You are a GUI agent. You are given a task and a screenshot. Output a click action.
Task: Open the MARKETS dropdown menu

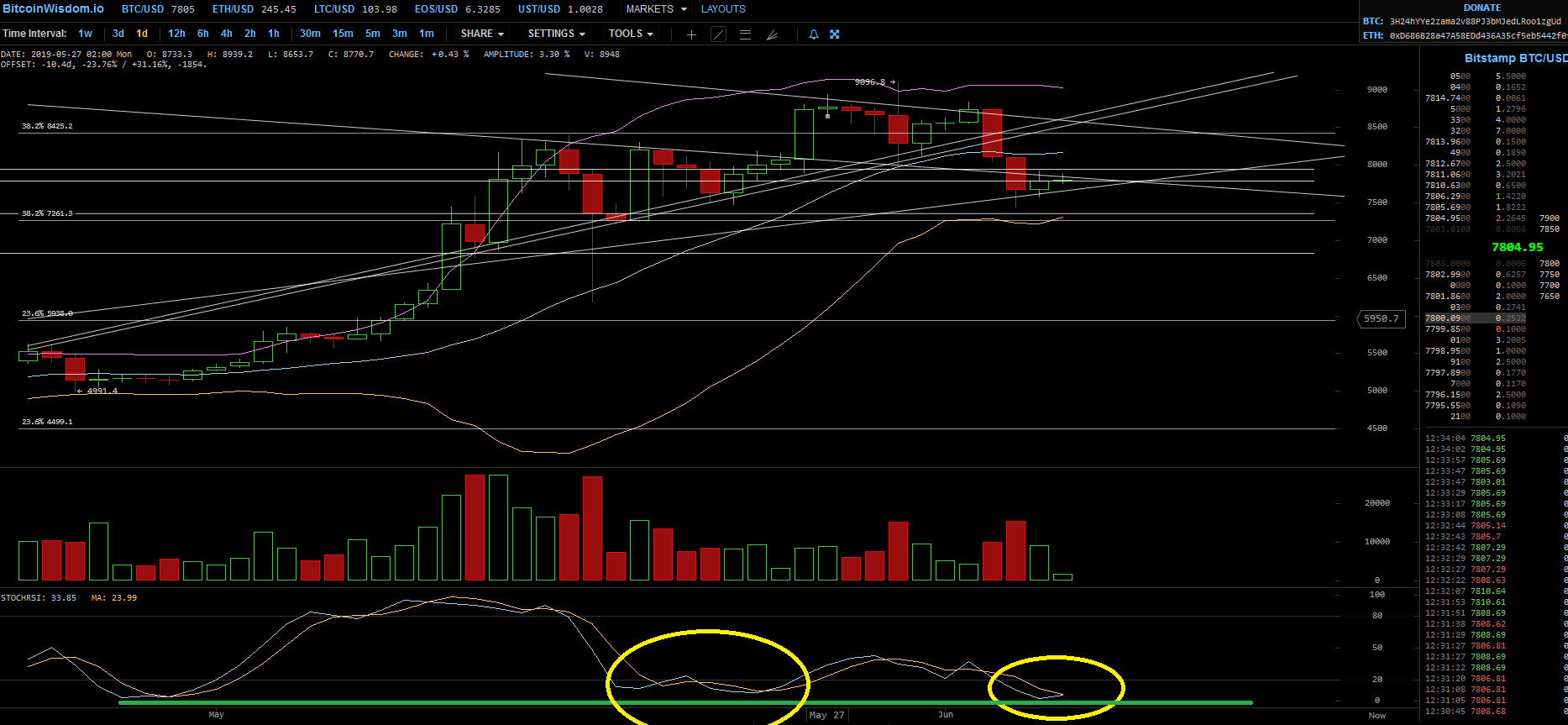click(x=657, y=9)
